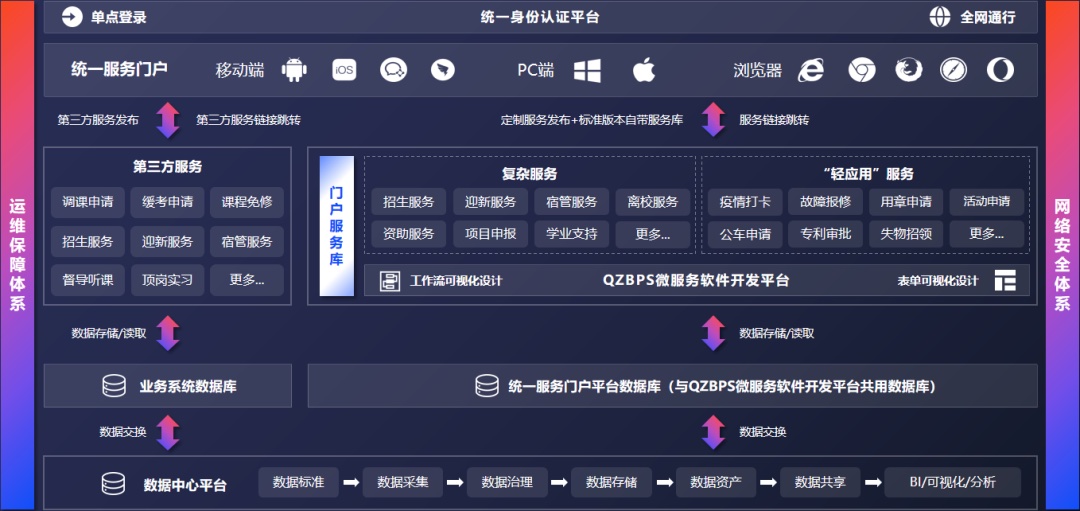This screenshot has height=511, width=1080.
Task: Click the Apple logo next to PC端
Action: [643, 70]
